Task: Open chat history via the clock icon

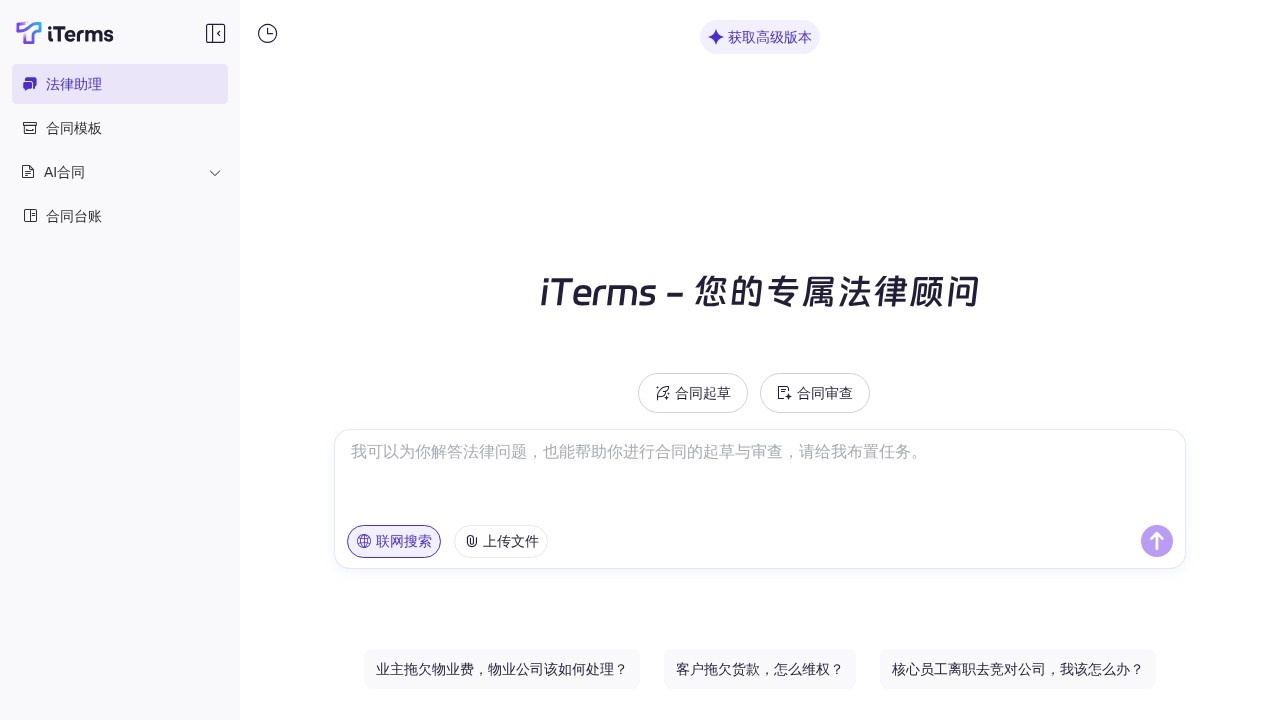Action: tap(267, 33)
